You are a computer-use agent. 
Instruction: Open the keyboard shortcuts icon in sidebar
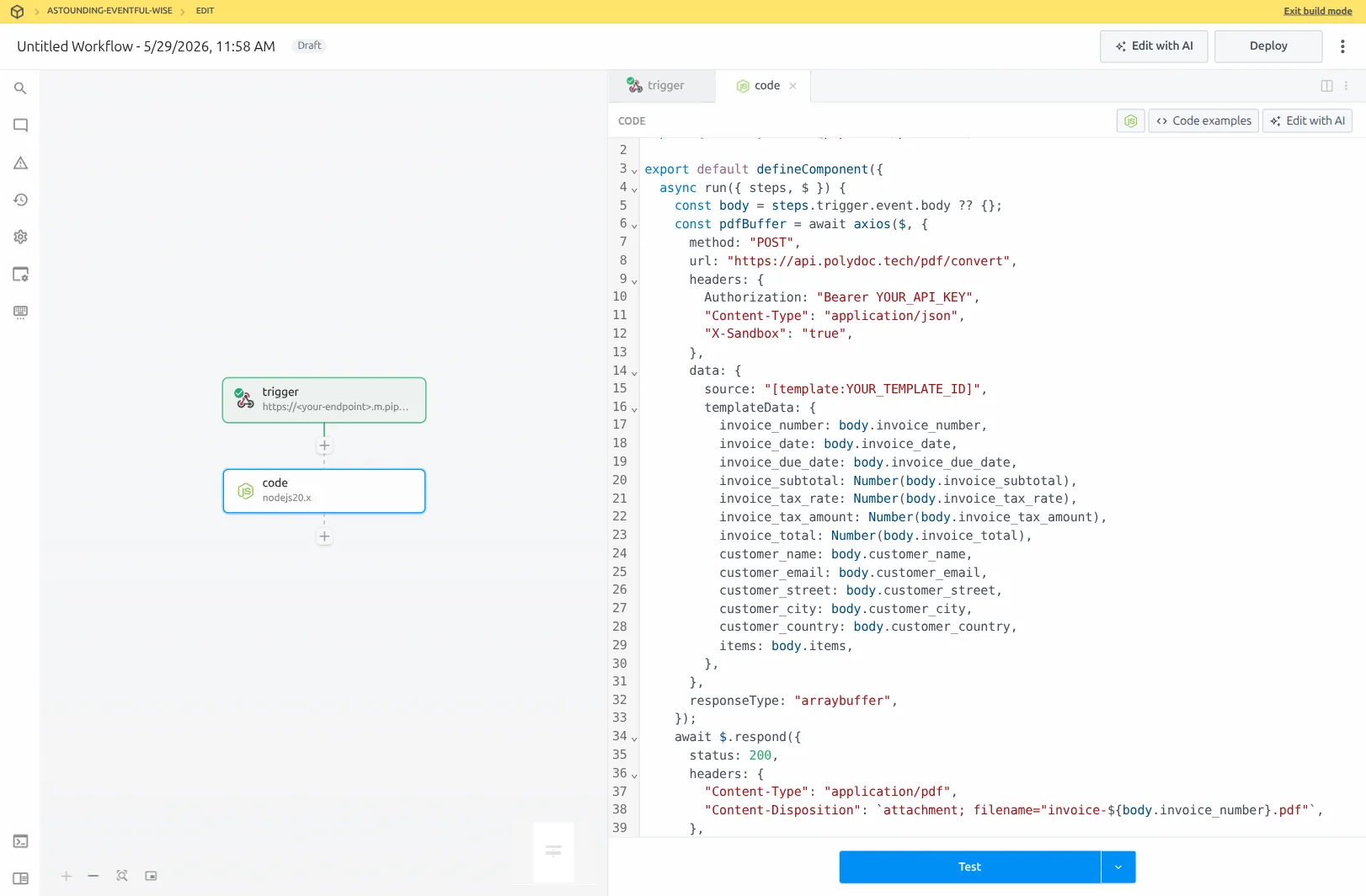point(20,312)
